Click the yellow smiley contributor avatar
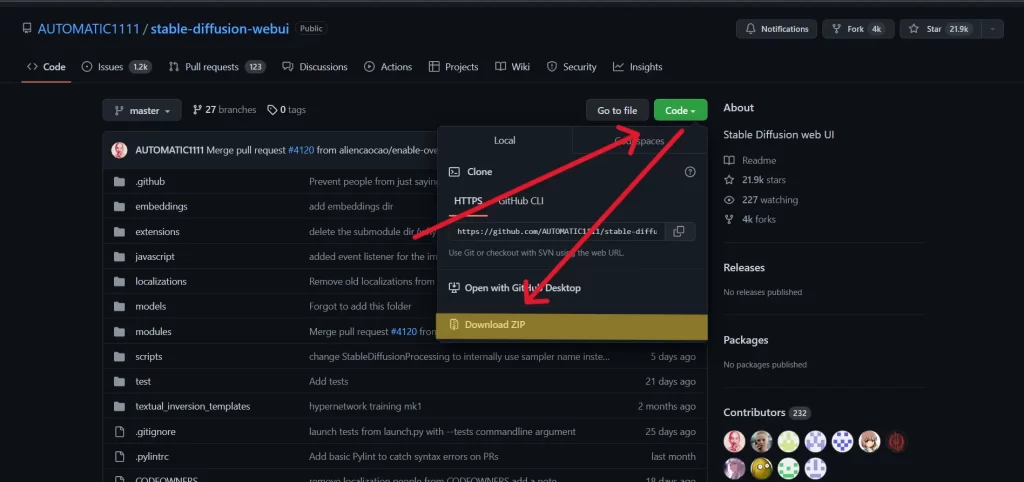 761,468
